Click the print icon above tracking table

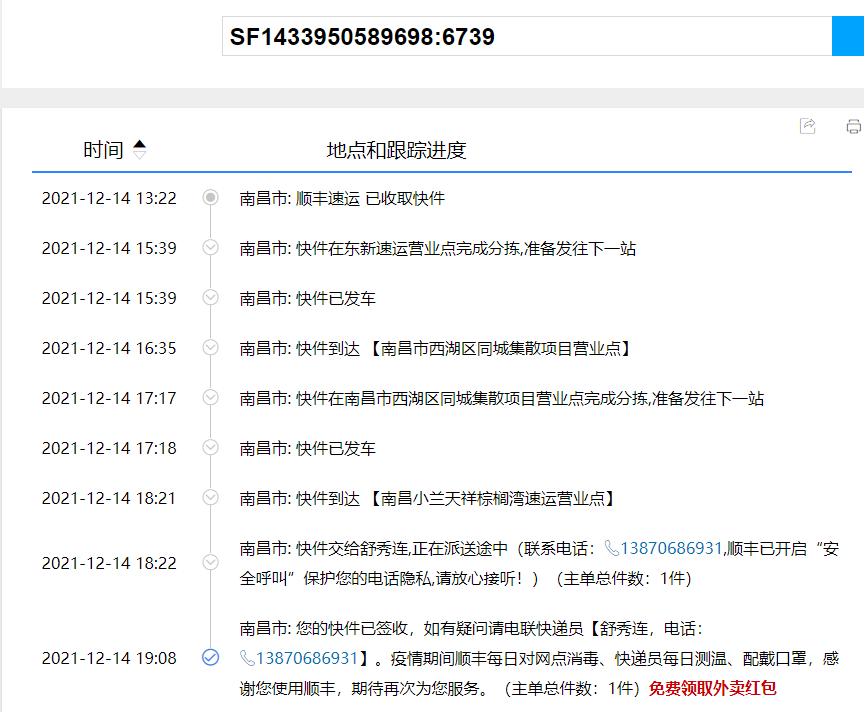(854, 126)
